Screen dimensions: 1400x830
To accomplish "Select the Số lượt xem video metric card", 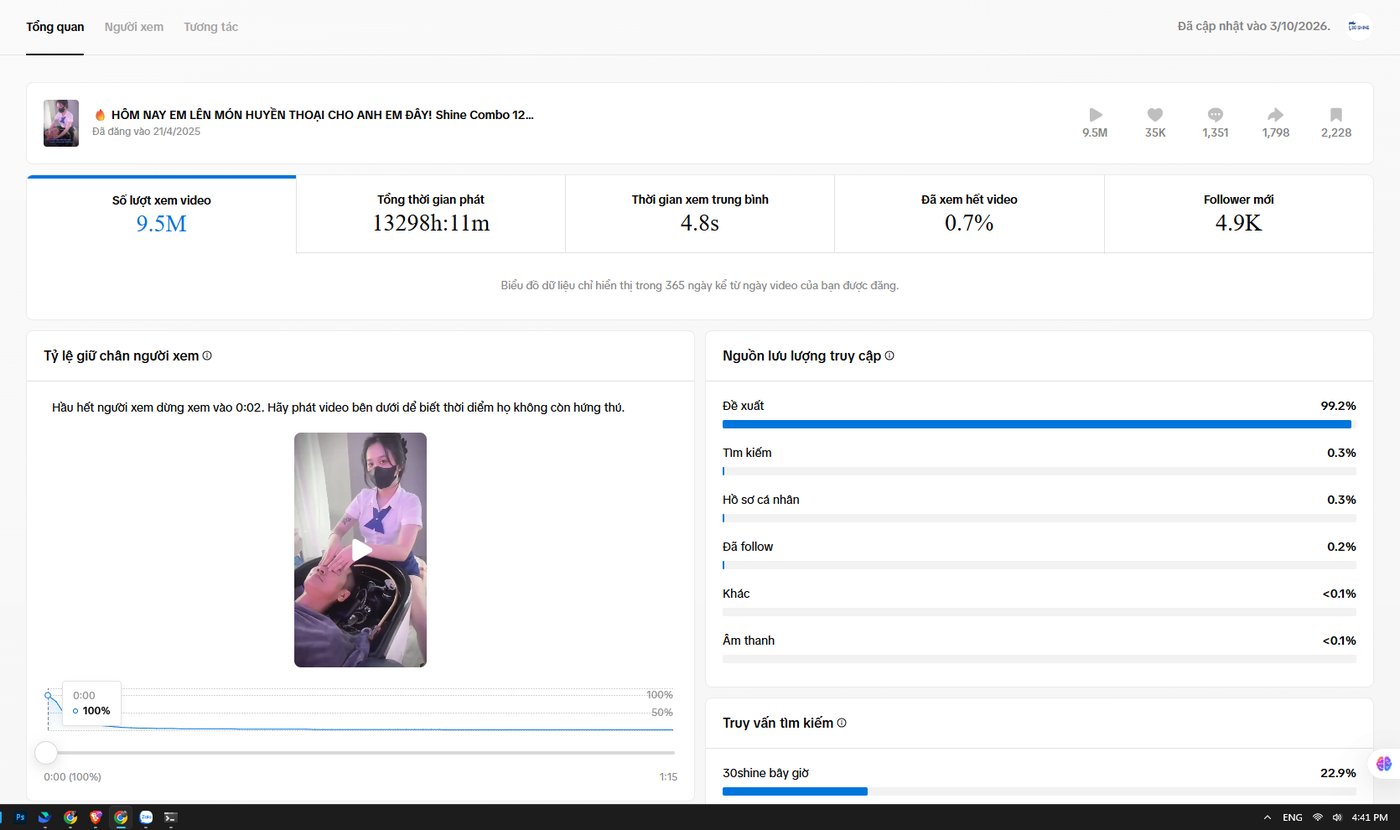I will click(162, 214).
